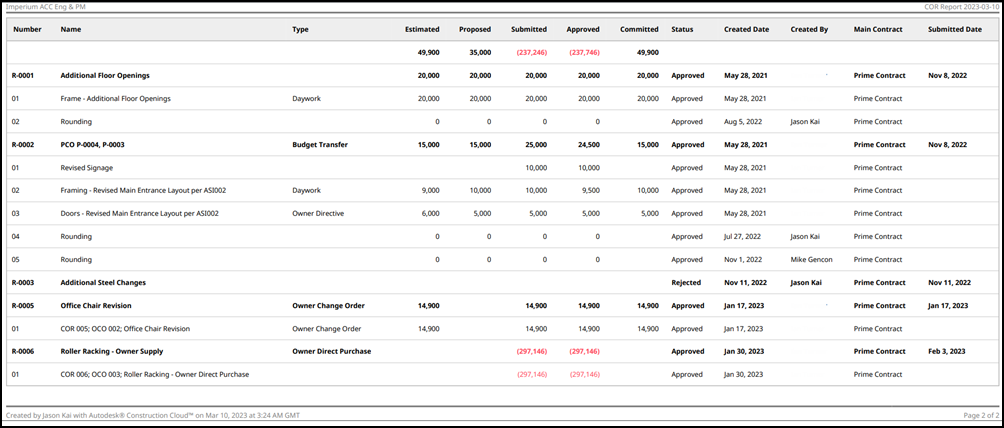Click the Proposed column header

click(x=474, y=29)
